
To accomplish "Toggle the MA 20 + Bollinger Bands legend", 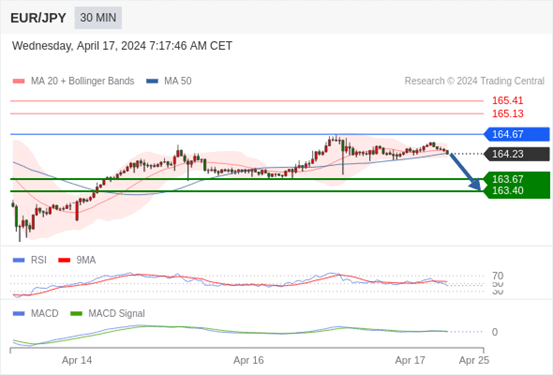I will [73, 81].
